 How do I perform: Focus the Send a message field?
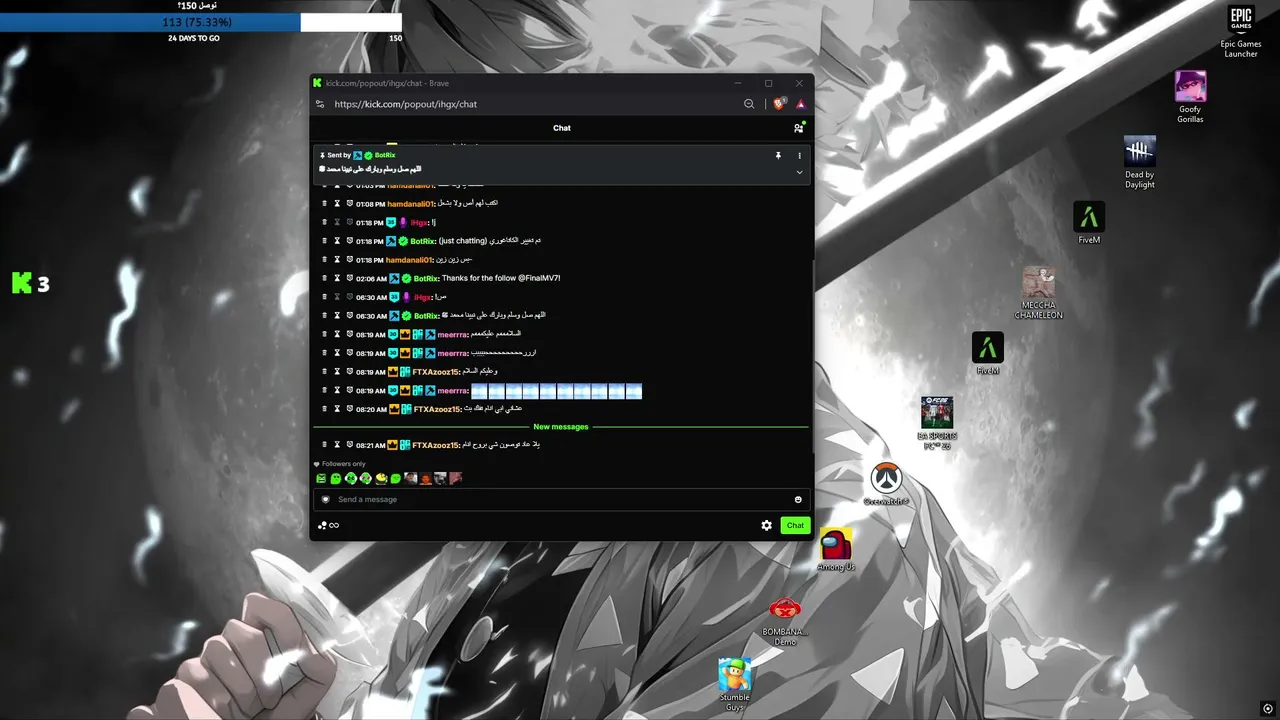pos(561,499)
